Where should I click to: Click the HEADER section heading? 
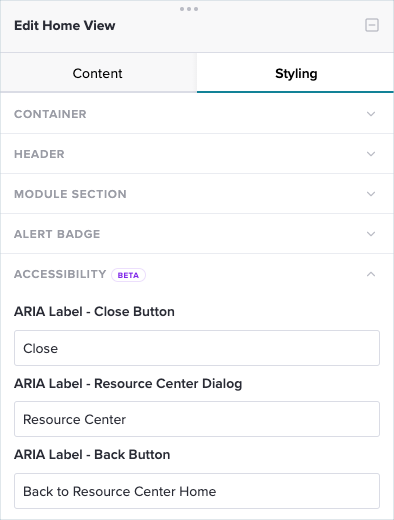point(39,154)
